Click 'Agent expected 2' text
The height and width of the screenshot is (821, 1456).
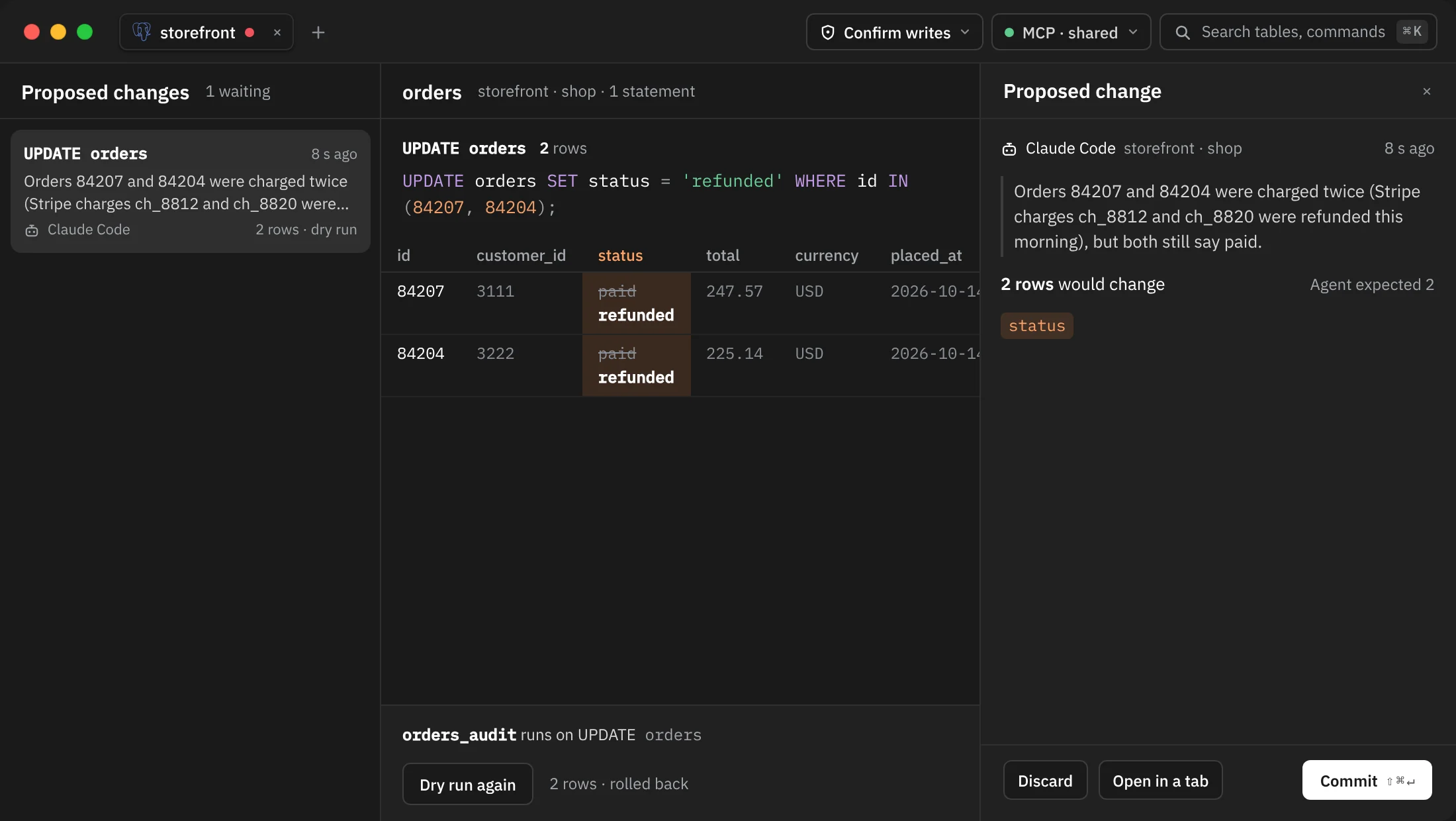[1372, 285]
